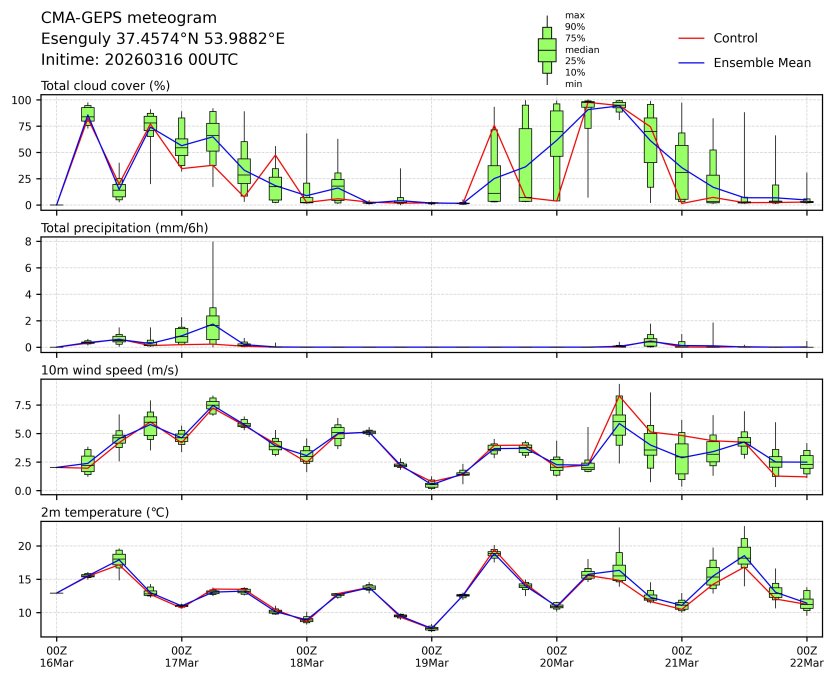Click the blue Ensemble Mean line sample
The height and width of the screenshot is (680, 835).
coord(691,63)
